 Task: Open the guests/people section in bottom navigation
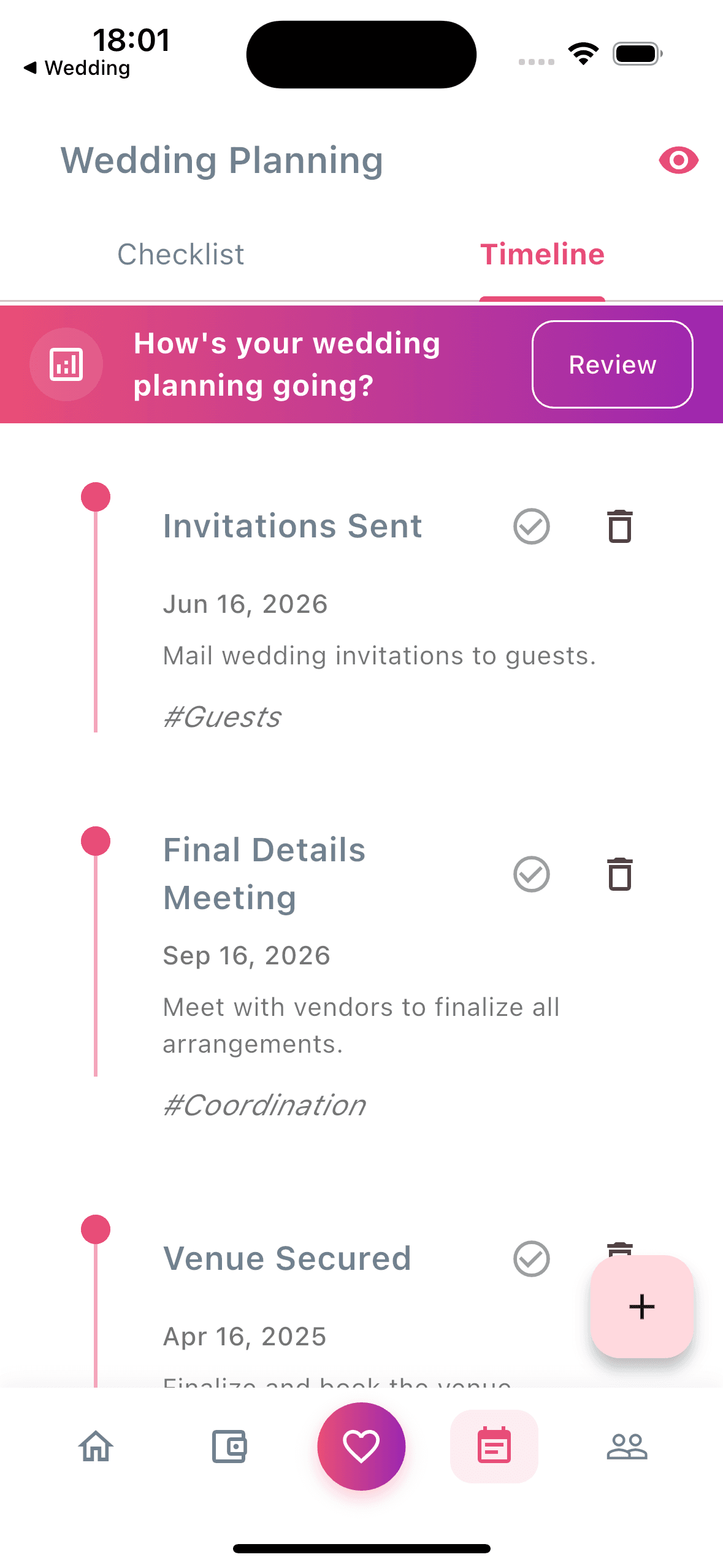[x=627, y=1448]
